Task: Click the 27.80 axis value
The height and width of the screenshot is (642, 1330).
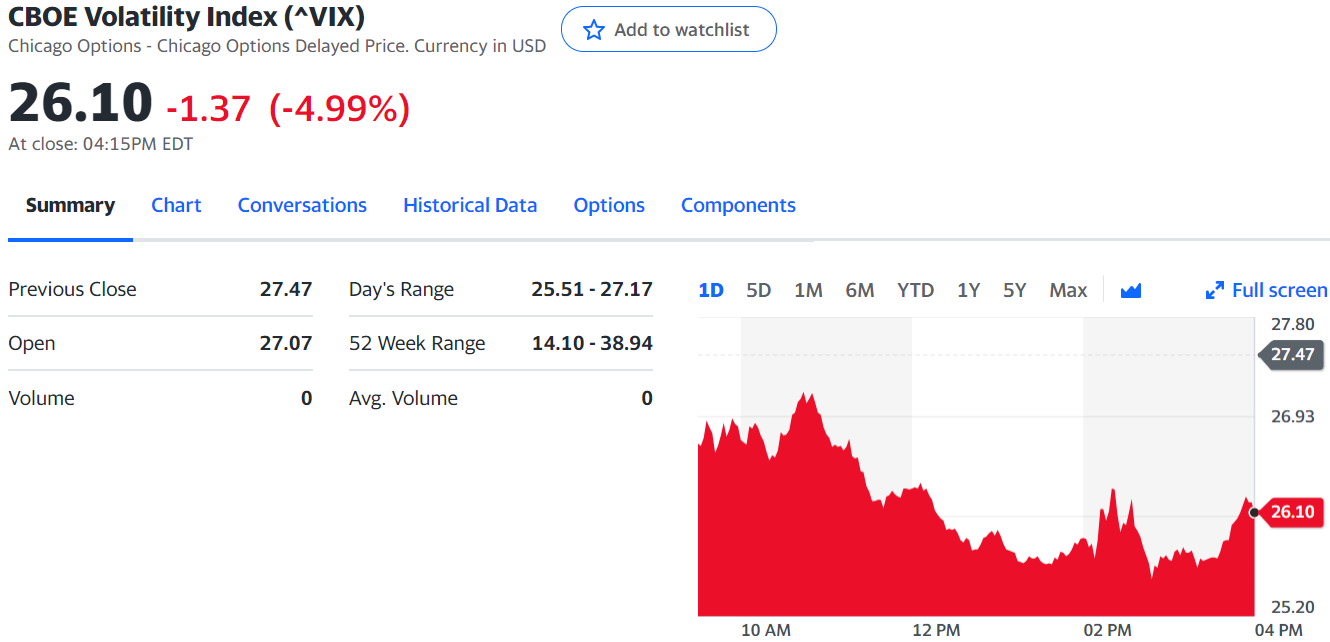Action: tap(1292, 324)
